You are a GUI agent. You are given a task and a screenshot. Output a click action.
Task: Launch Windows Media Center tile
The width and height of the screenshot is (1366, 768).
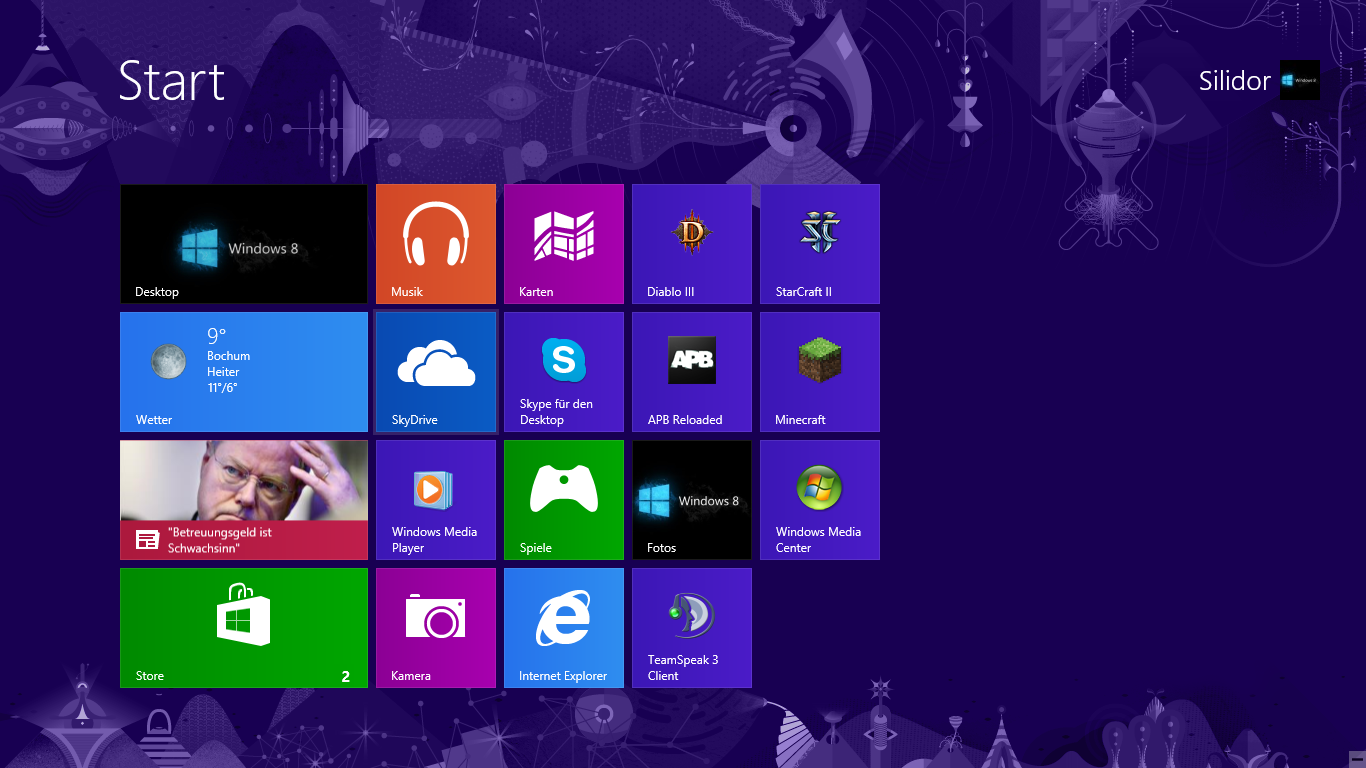pyautogui.click(x=820, y=499)
